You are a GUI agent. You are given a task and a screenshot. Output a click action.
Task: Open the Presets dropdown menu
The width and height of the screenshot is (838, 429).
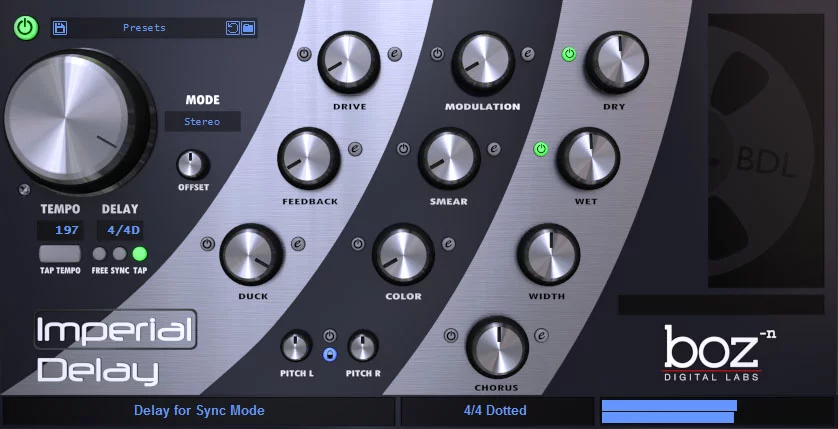point(144,28)
